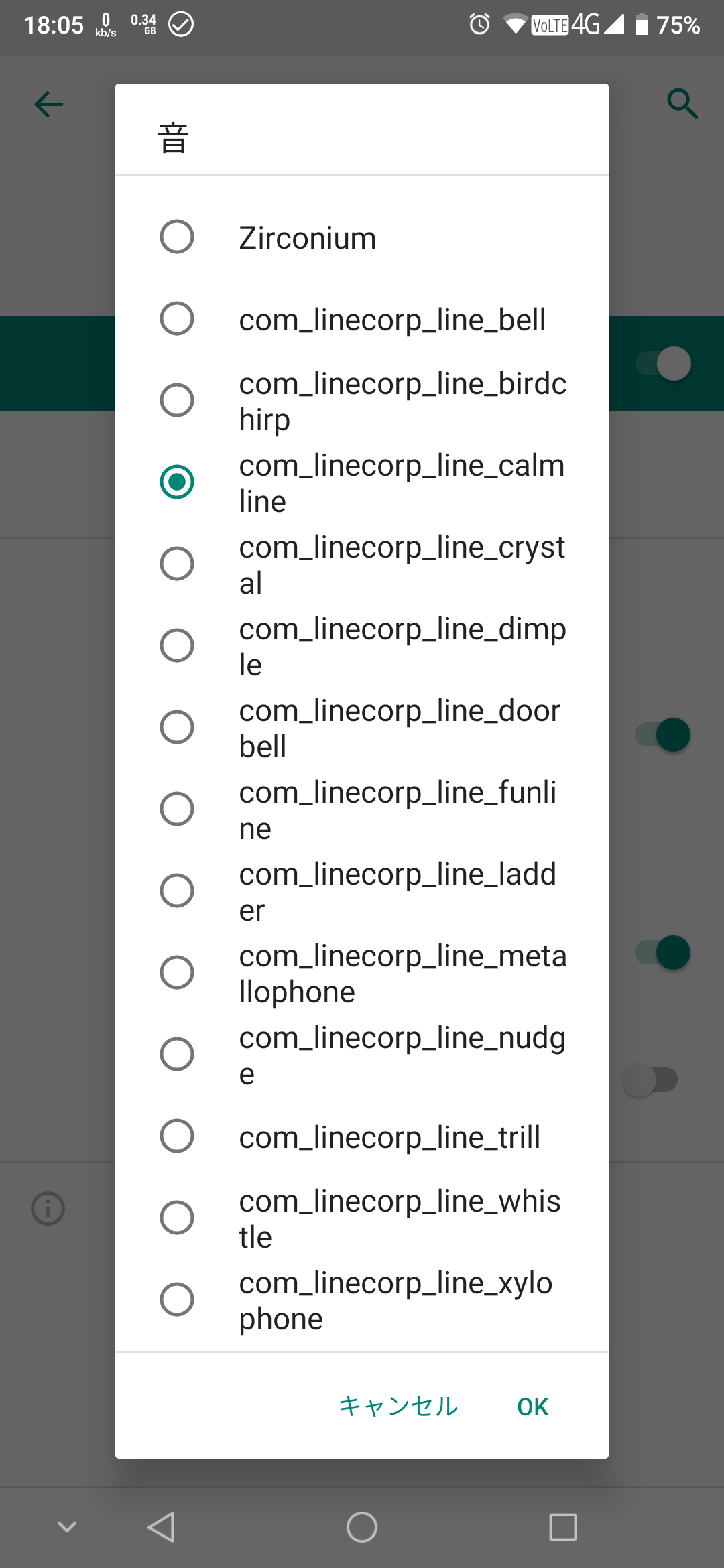724x1568 pixels.
Task: Select the Zirconium sound option
Action: click(x=177, y=237)
